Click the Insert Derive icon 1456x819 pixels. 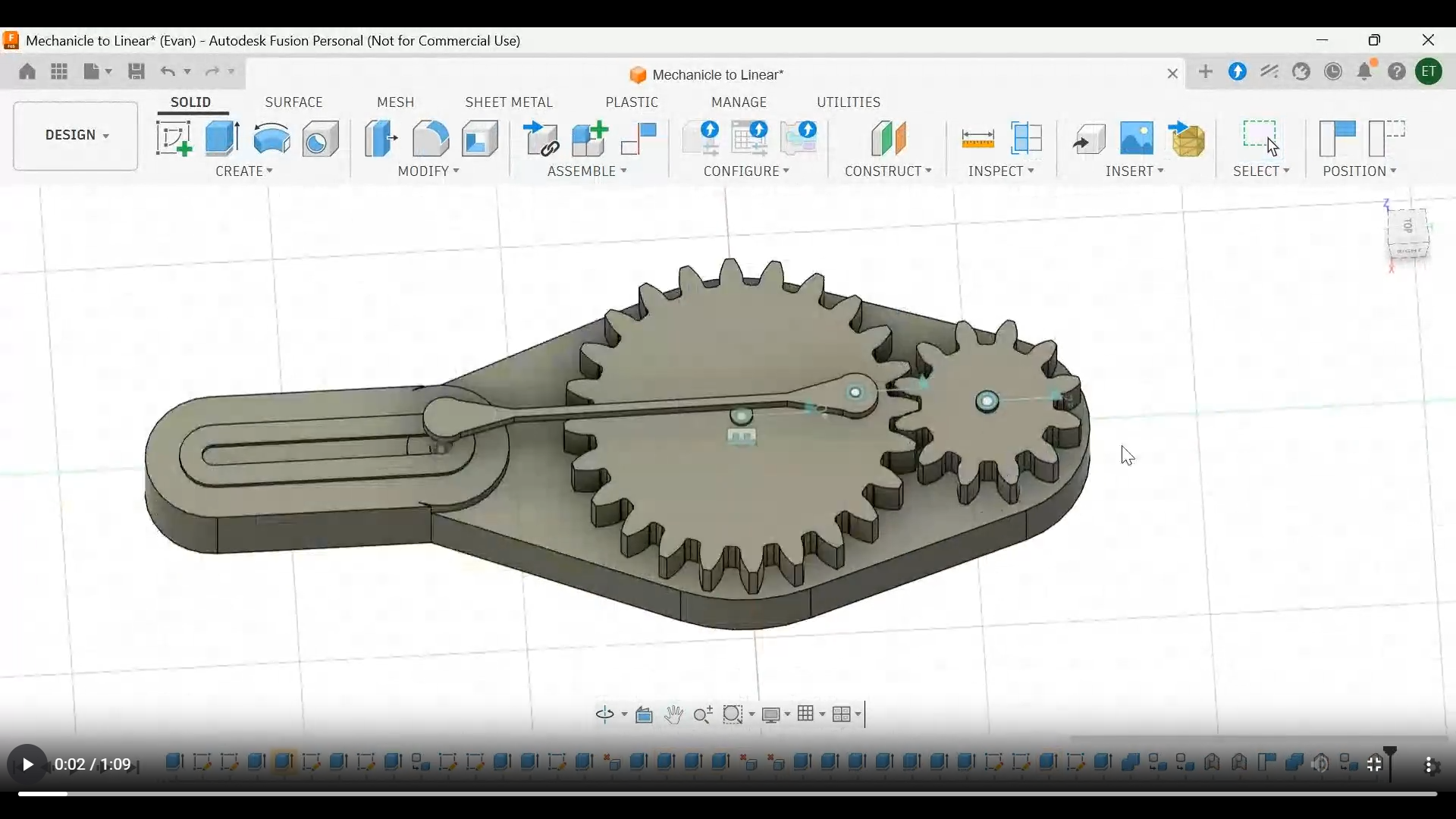(1090, 140)
